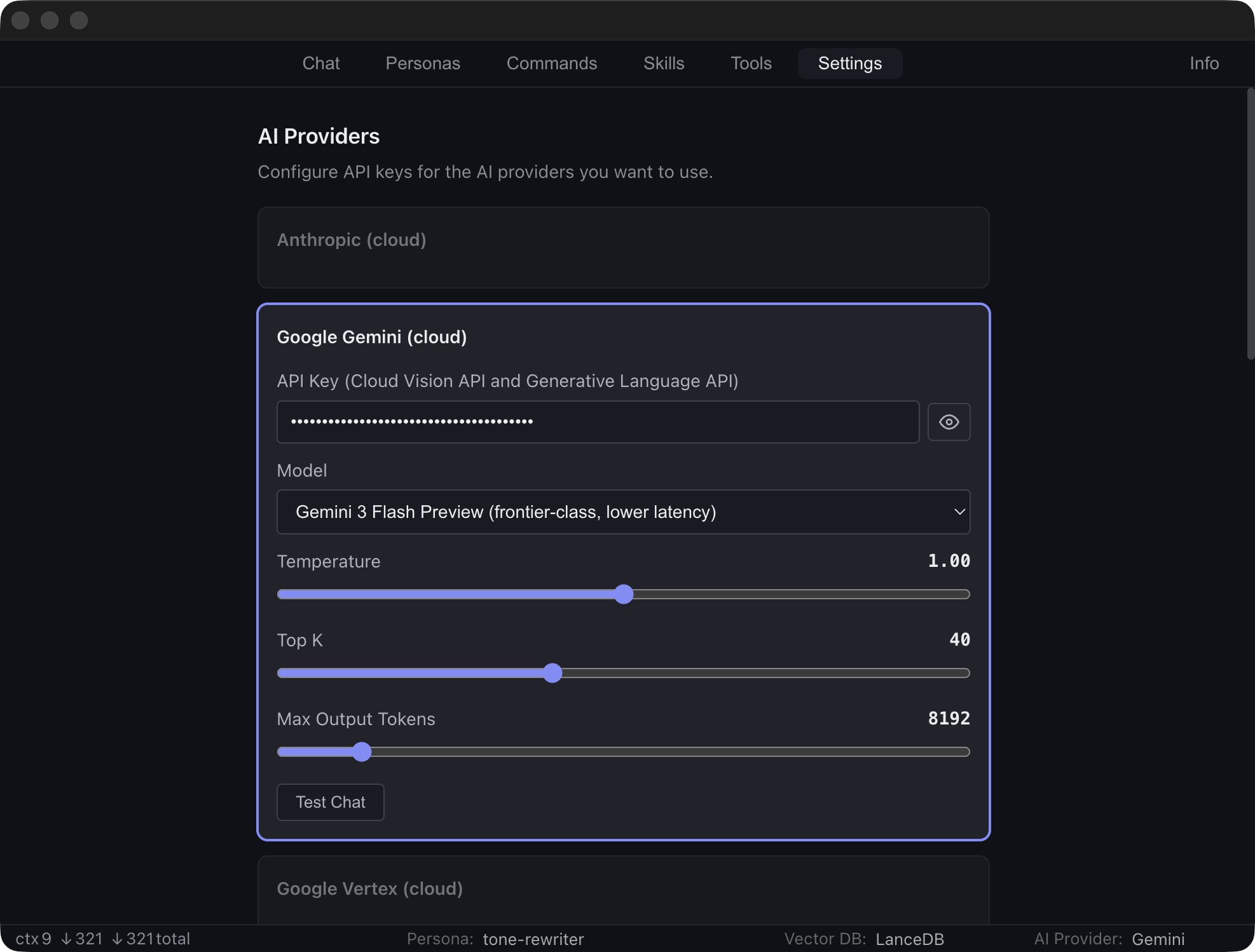This screenshot has width=1255, height=952.
Task: Adjust the Max Output Tokens slider
Action: (x=362, y=752)
